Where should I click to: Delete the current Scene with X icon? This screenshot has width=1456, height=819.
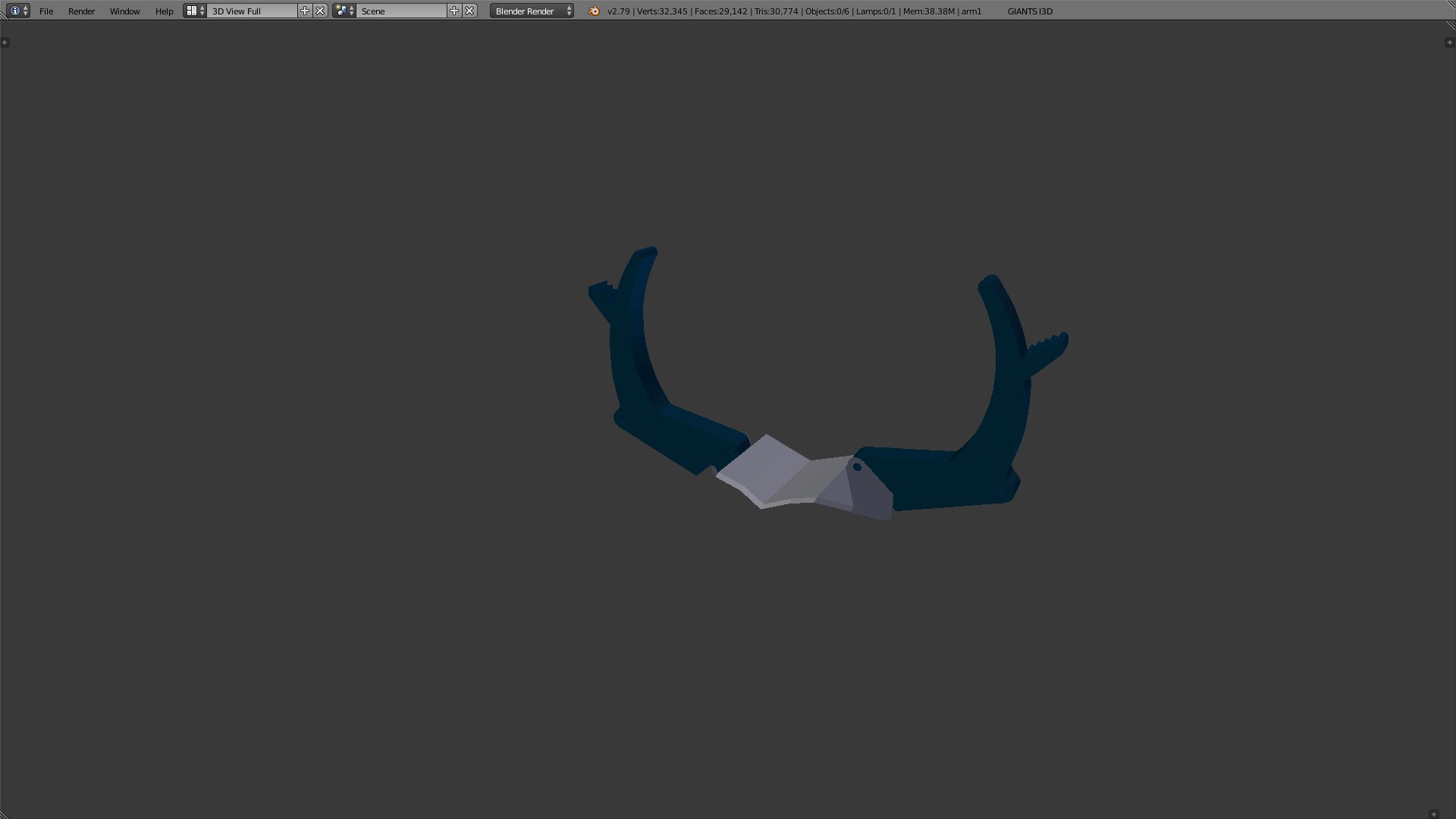tap(470, 11)
